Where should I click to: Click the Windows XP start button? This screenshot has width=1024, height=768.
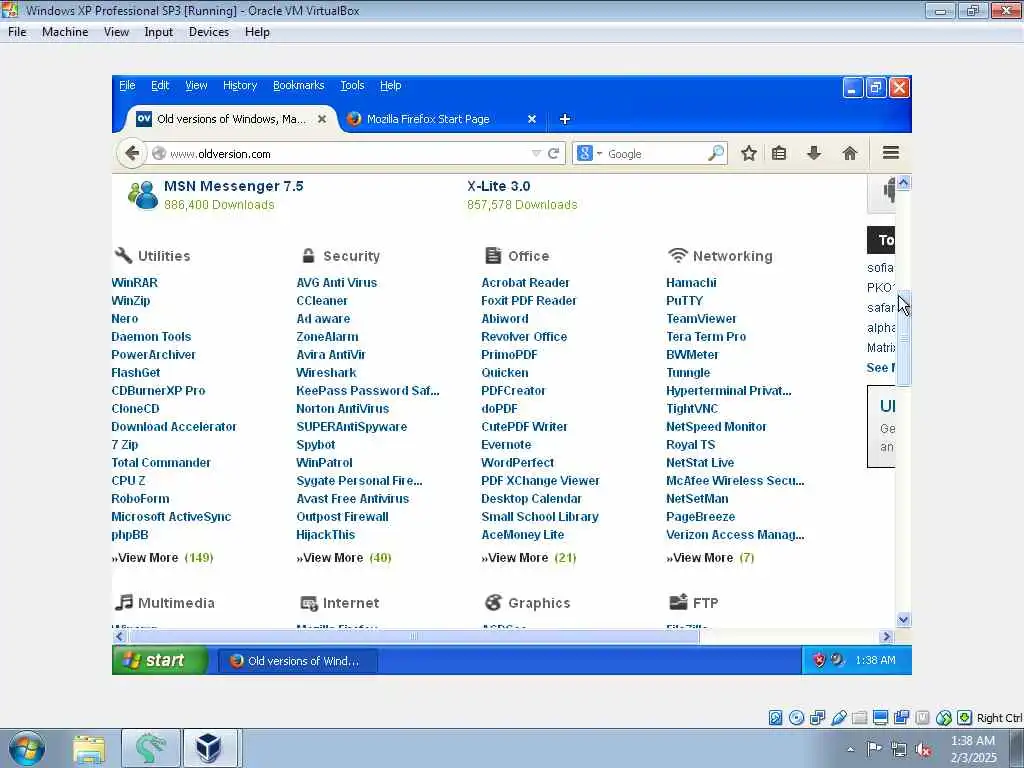(x=160, y=660)
